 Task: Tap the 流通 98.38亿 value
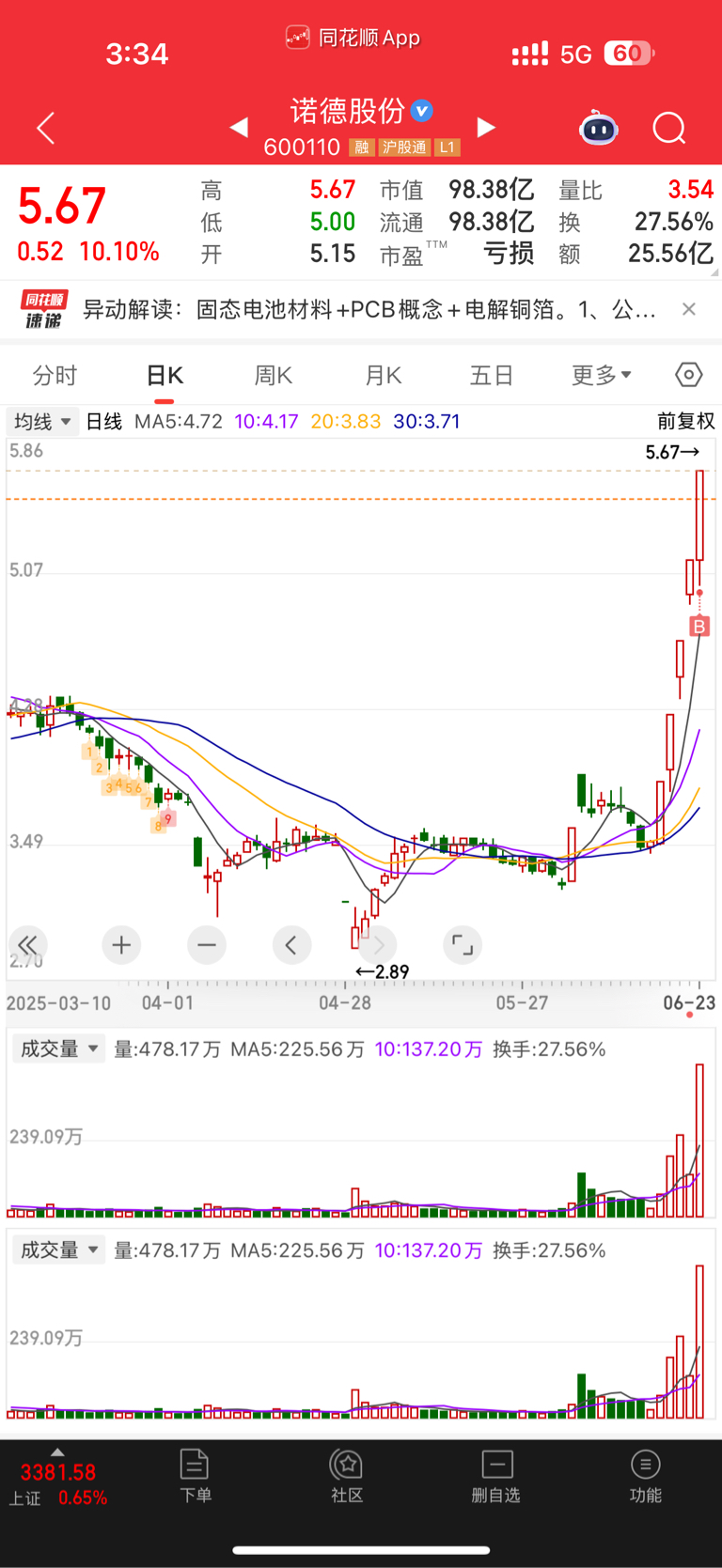[492, 222]
